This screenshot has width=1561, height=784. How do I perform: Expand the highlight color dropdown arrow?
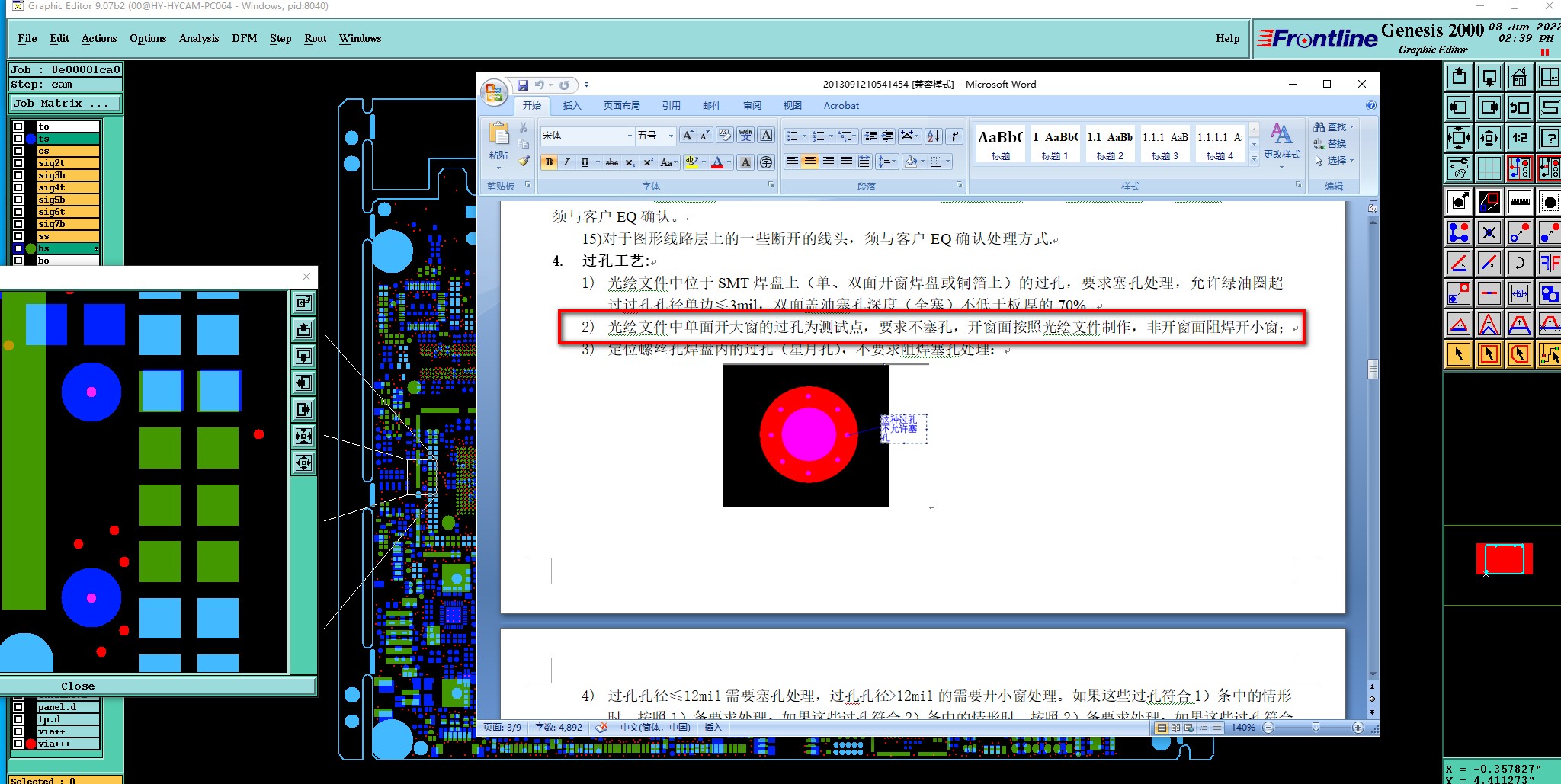pos(704,162)
